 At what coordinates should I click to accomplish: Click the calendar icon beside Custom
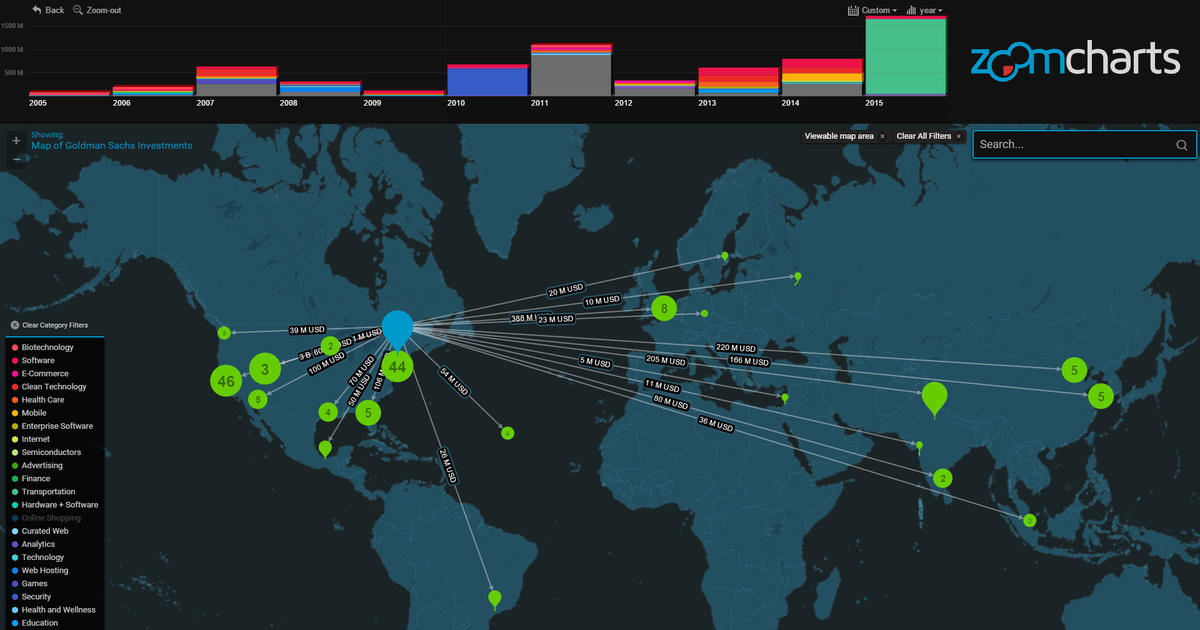tap(852, 9)
